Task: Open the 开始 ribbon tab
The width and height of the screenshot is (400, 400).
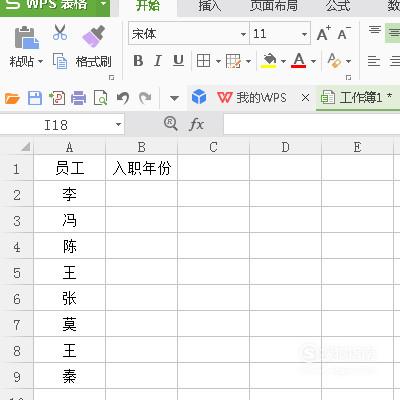Action: (x=148, y=6)
